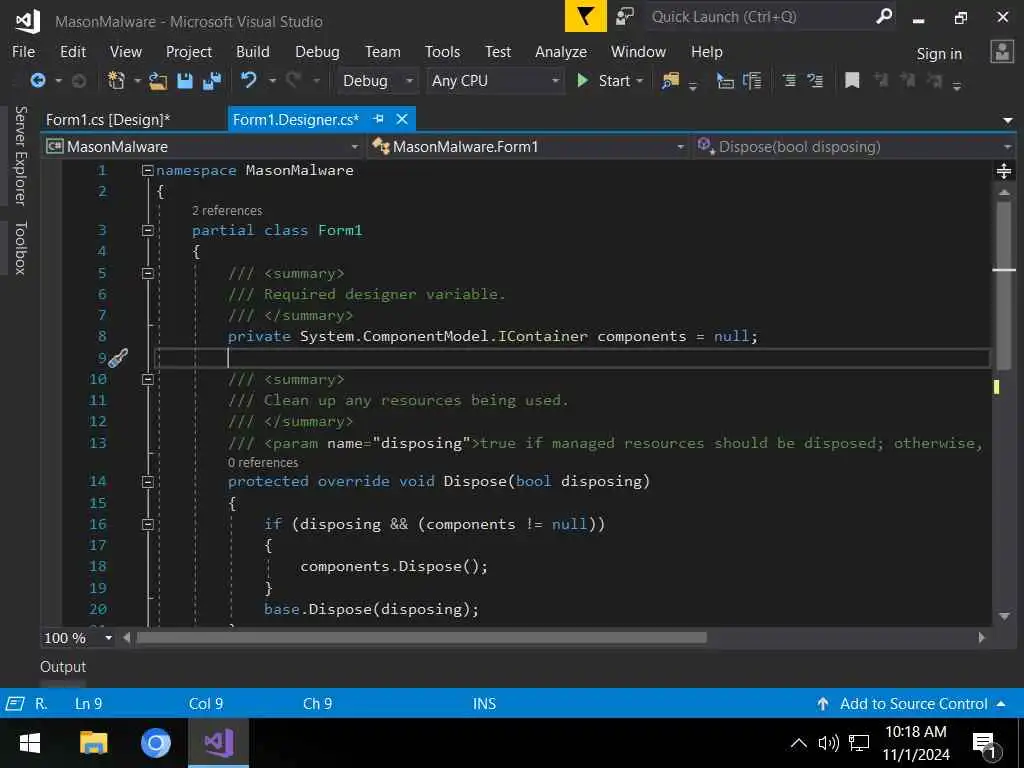Viewport: 1024px width, 768px height.
Task: Open the Toolbox side tab
Action: [21, 248]
